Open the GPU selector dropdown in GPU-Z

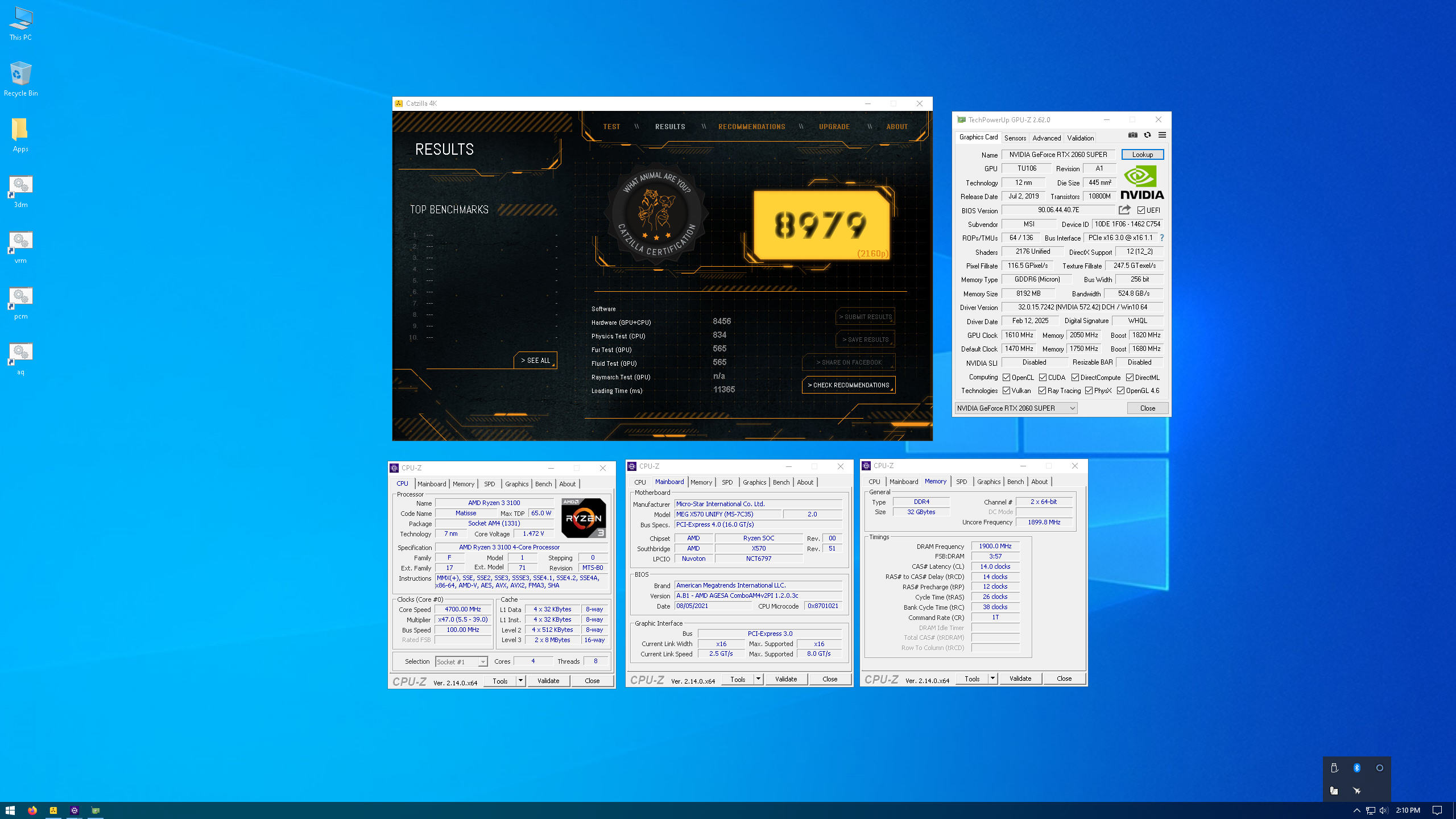click(1016, 408)
